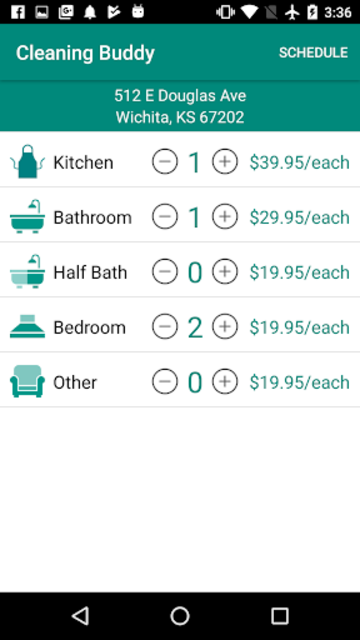Screen dimensions: 360x640
Task: Tap the Half Bath tub icon
Action: tap(27, 272)
